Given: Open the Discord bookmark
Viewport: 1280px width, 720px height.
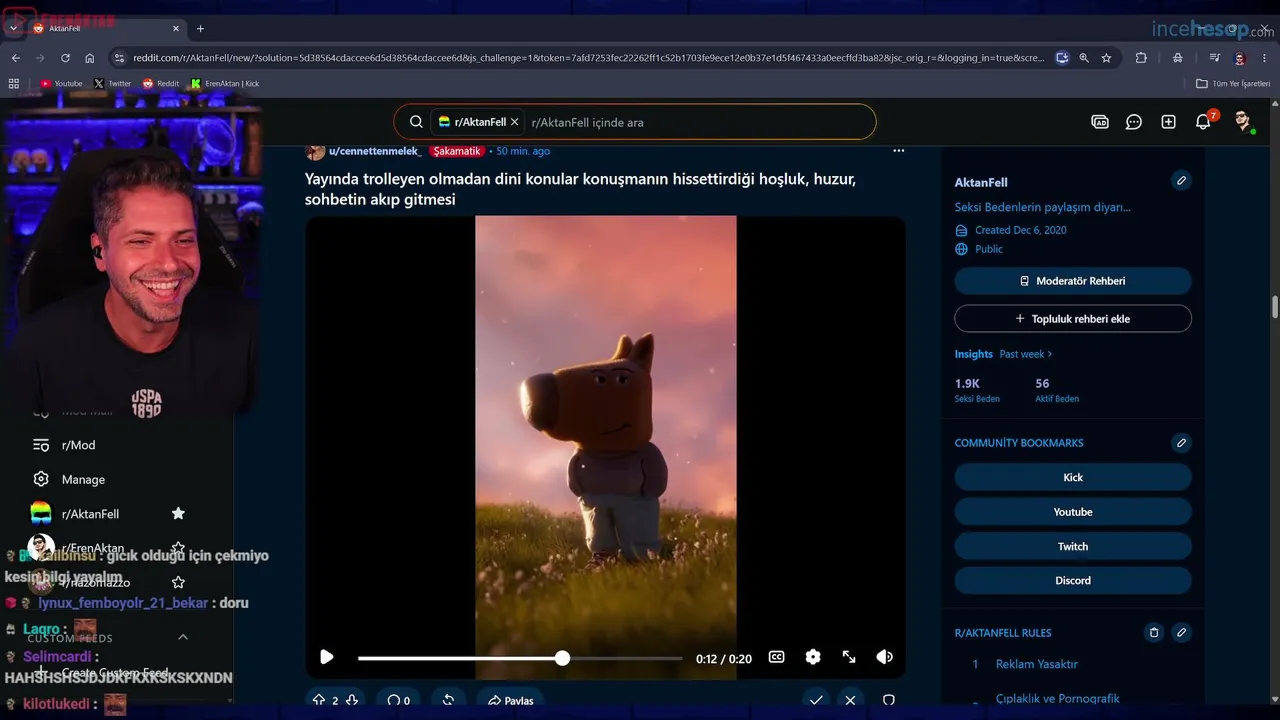Looking at the screenshot, I should pyautogui.click(x=1073, y=580).
